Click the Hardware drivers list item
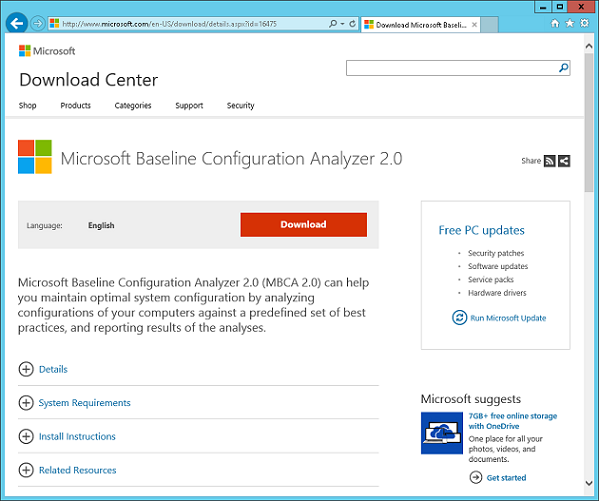This screenshot has height=501, width=599. [x=497, y=293]
